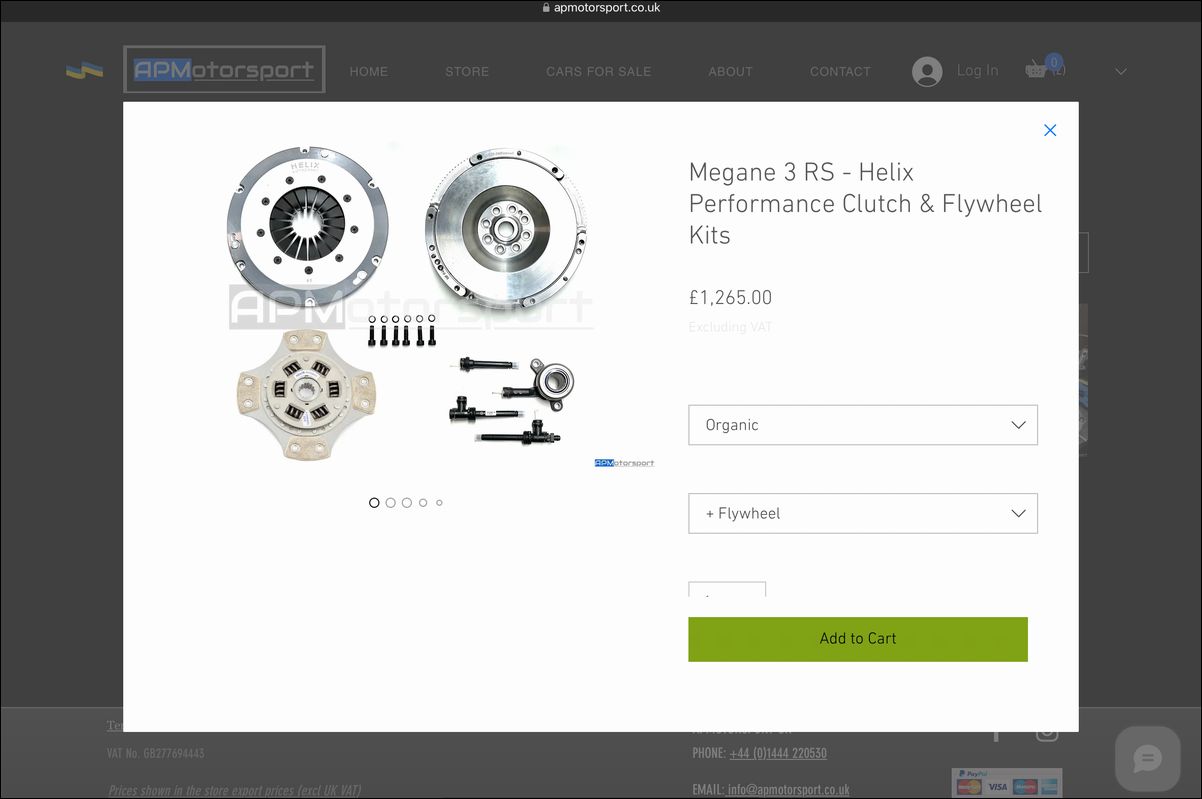Open the + Flywheel option dropdown

tap(863, 513)
